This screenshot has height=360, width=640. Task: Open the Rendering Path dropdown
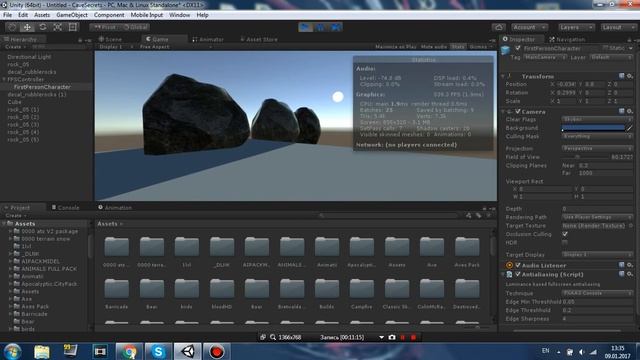tap(597, 217)
